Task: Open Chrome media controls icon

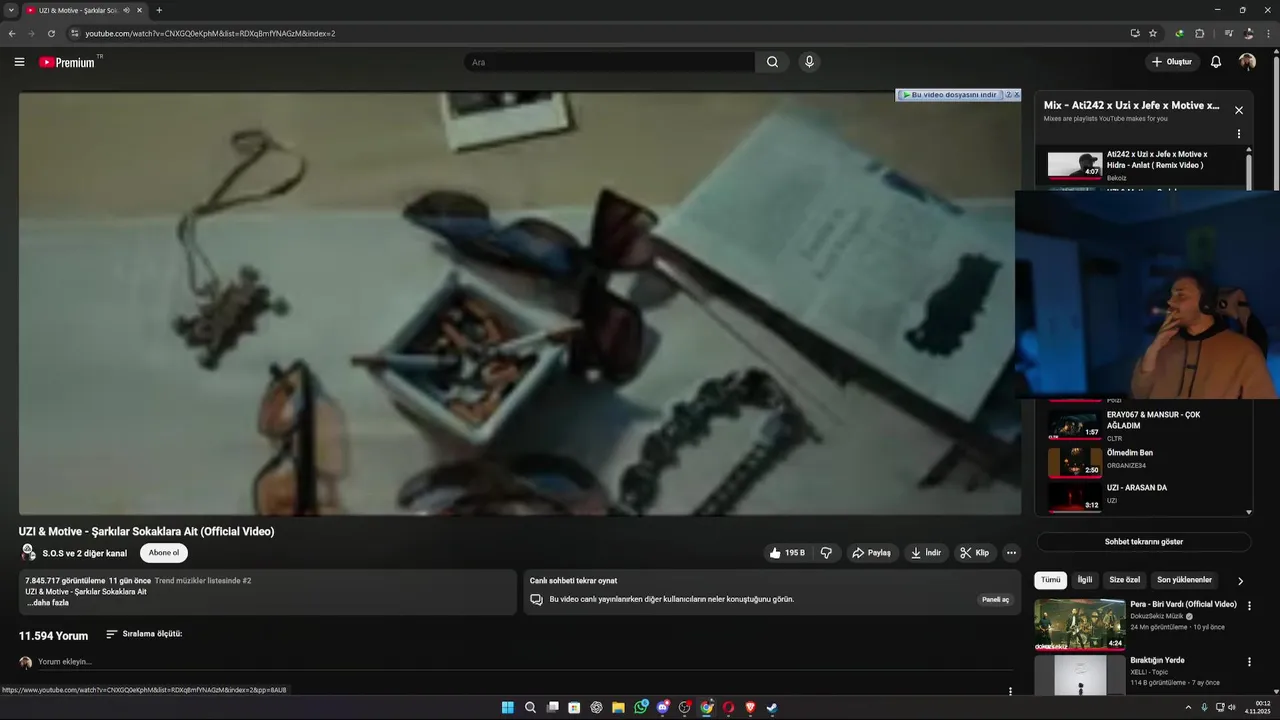Action: point(1229,33)
